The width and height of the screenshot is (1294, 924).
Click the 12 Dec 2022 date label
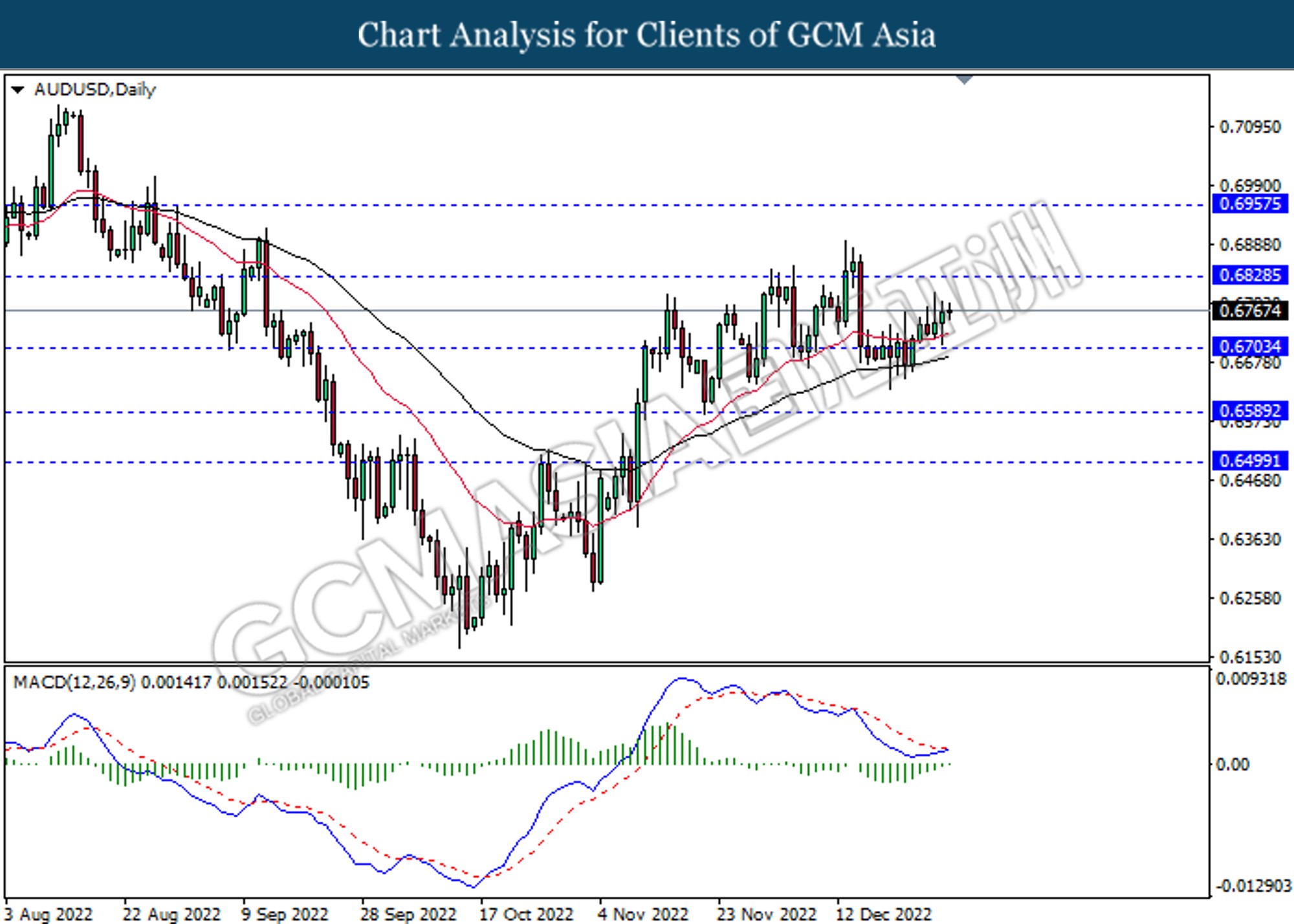point(884,914)
